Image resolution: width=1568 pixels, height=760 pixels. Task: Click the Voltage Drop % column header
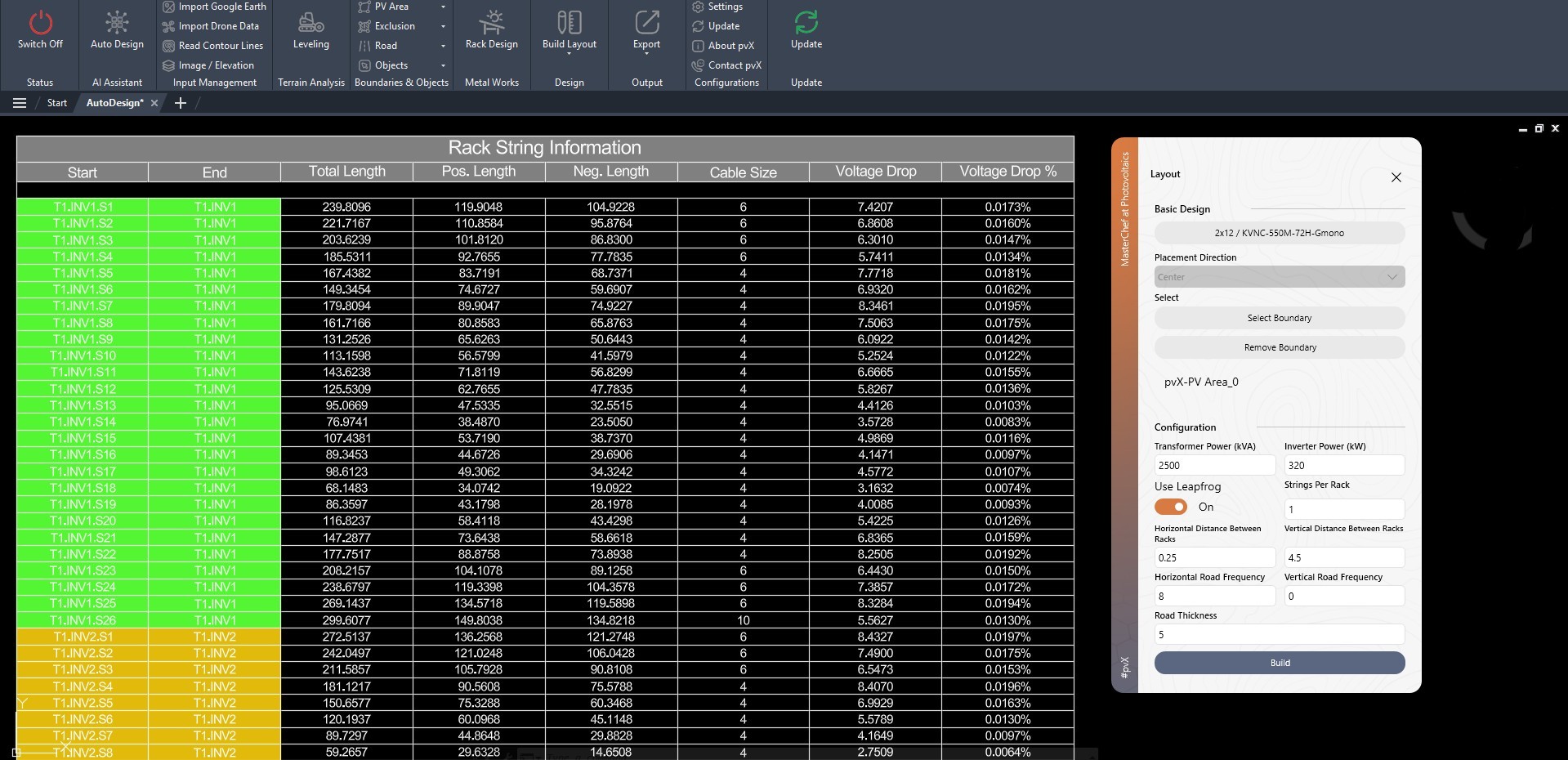point(1007,172)
